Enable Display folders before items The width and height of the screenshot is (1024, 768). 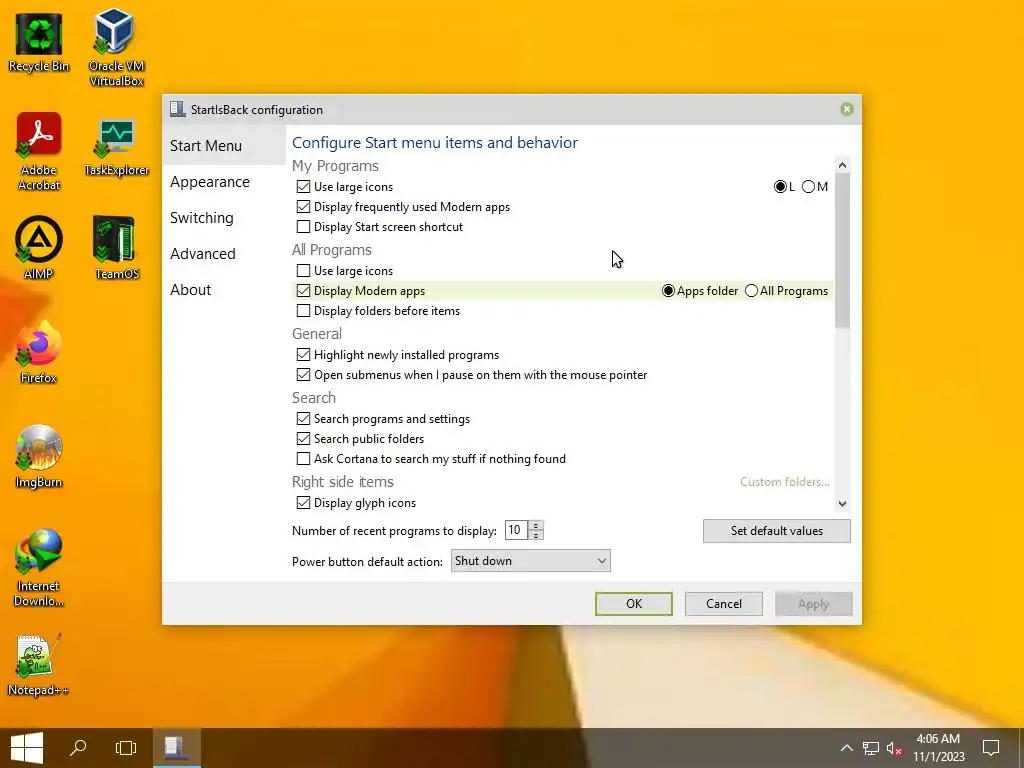tap(303, 311)
